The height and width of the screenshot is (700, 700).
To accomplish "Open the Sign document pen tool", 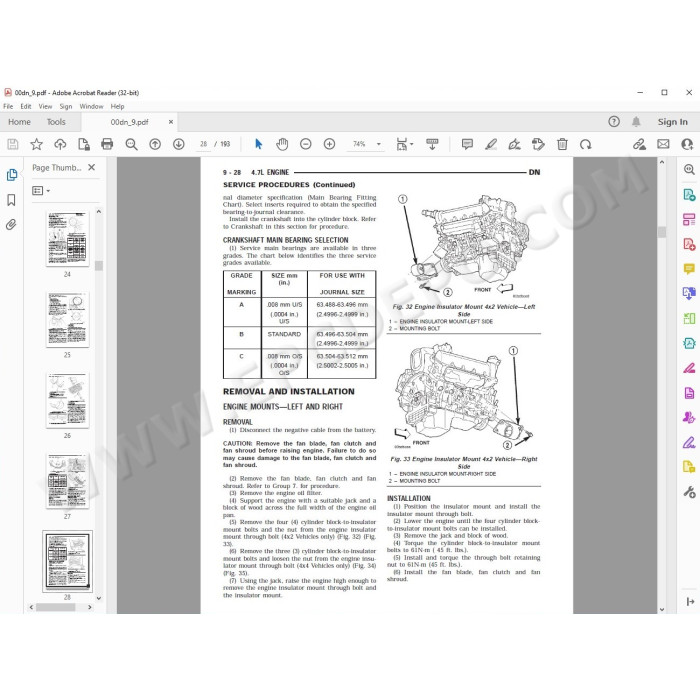I will click(515, 144).
